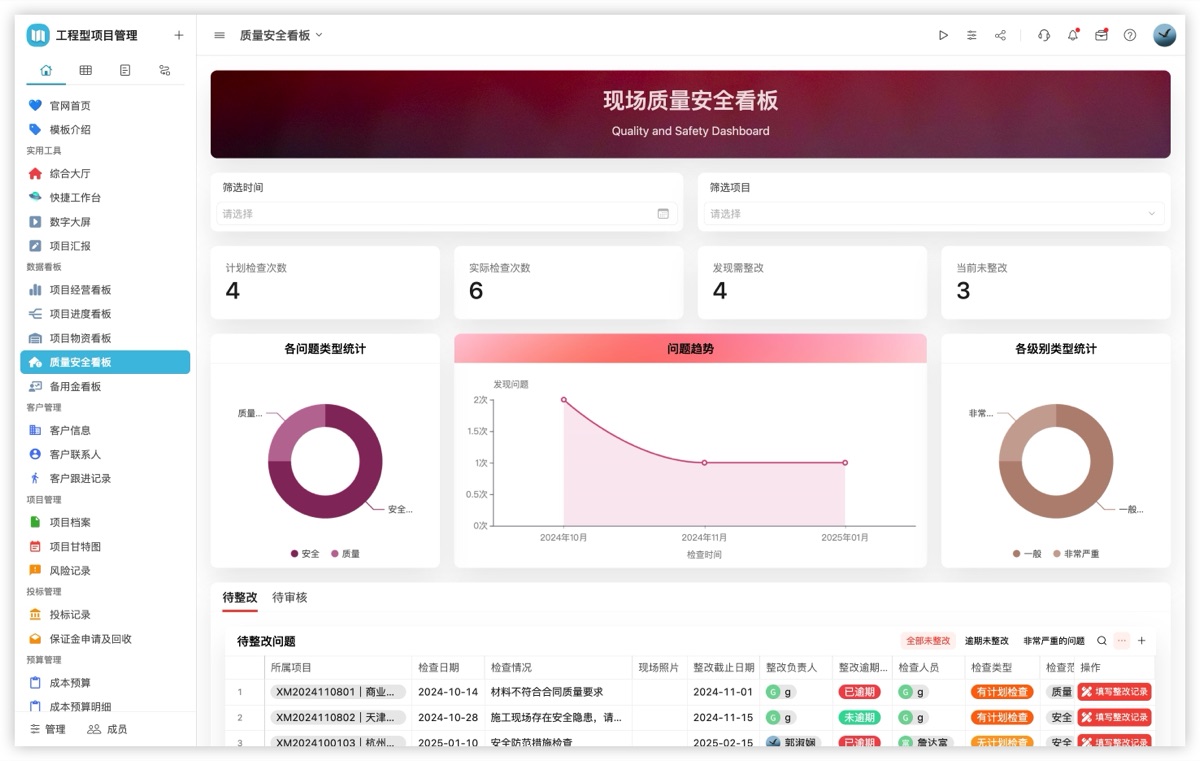Open the help question mark icon

pyautogui.click(x=1130, y=35)
